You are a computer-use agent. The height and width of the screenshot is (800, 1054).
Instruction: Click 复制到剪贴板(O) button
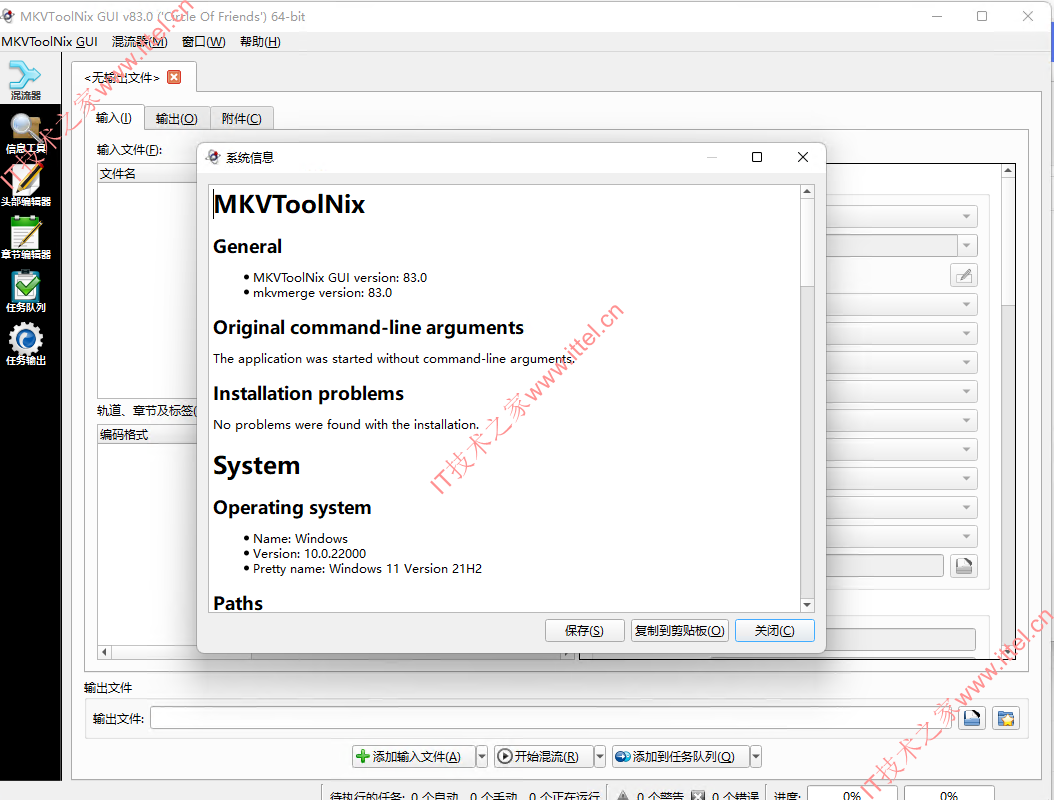coord(680,631)
